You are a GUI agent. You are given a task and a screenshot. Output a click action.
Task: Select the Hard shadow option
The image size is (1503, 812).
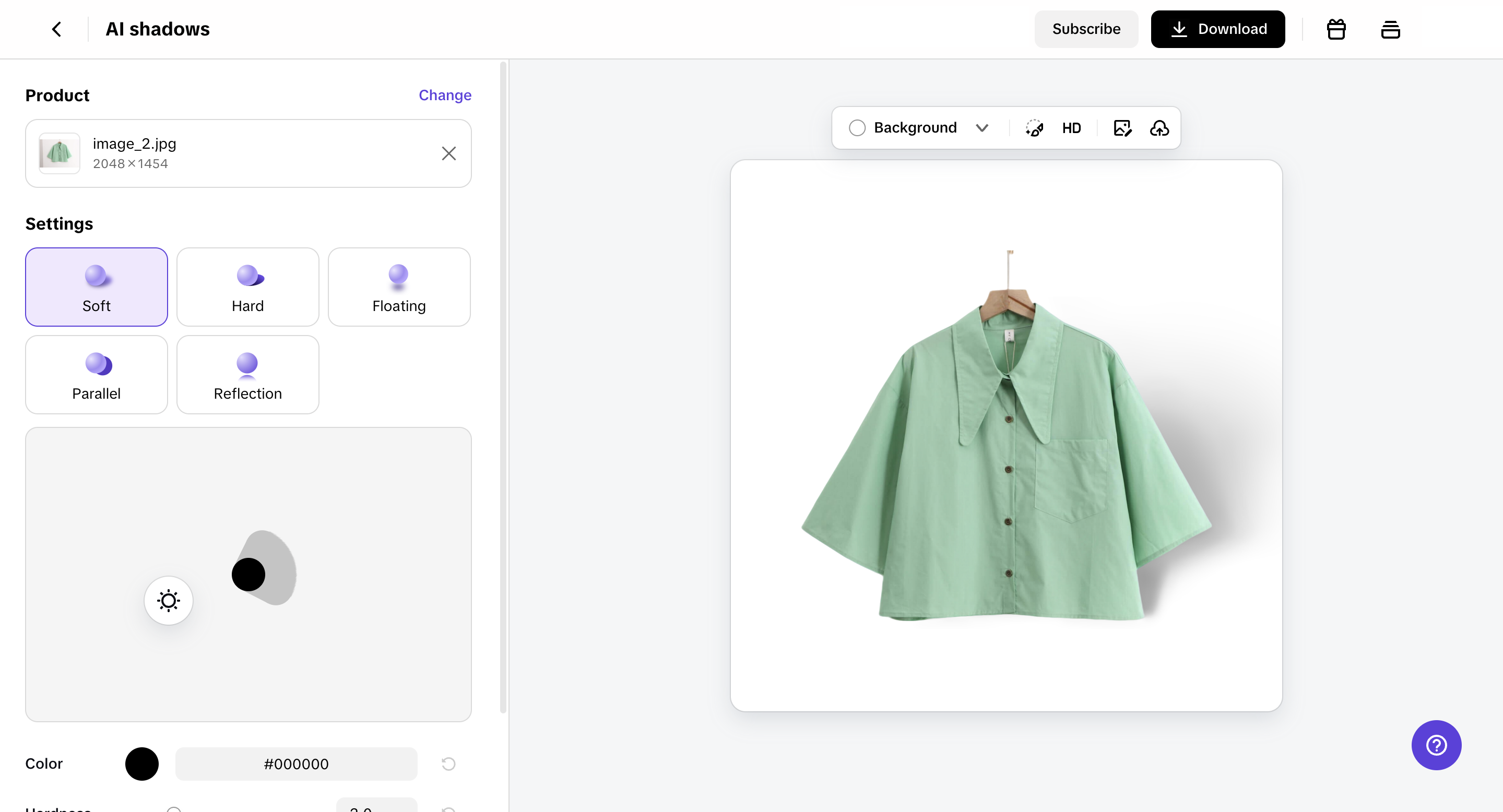[247, 287]
